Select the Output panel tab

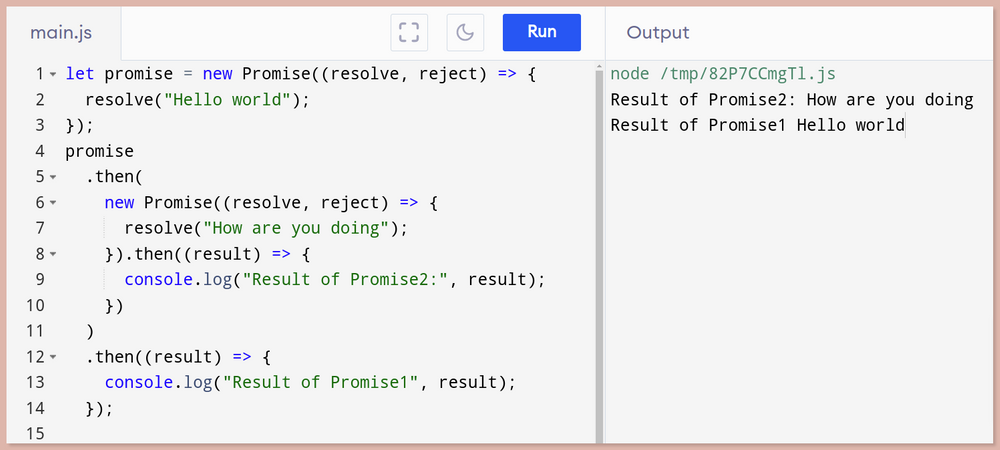coord(658,33)
